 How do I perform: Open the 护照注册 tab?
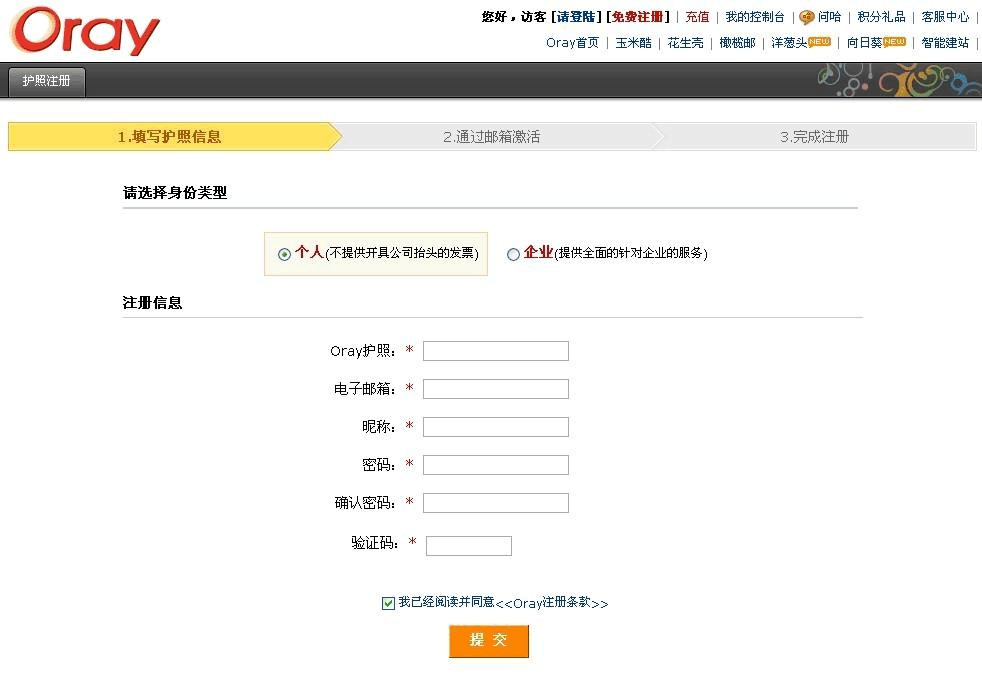pos(47,82)
